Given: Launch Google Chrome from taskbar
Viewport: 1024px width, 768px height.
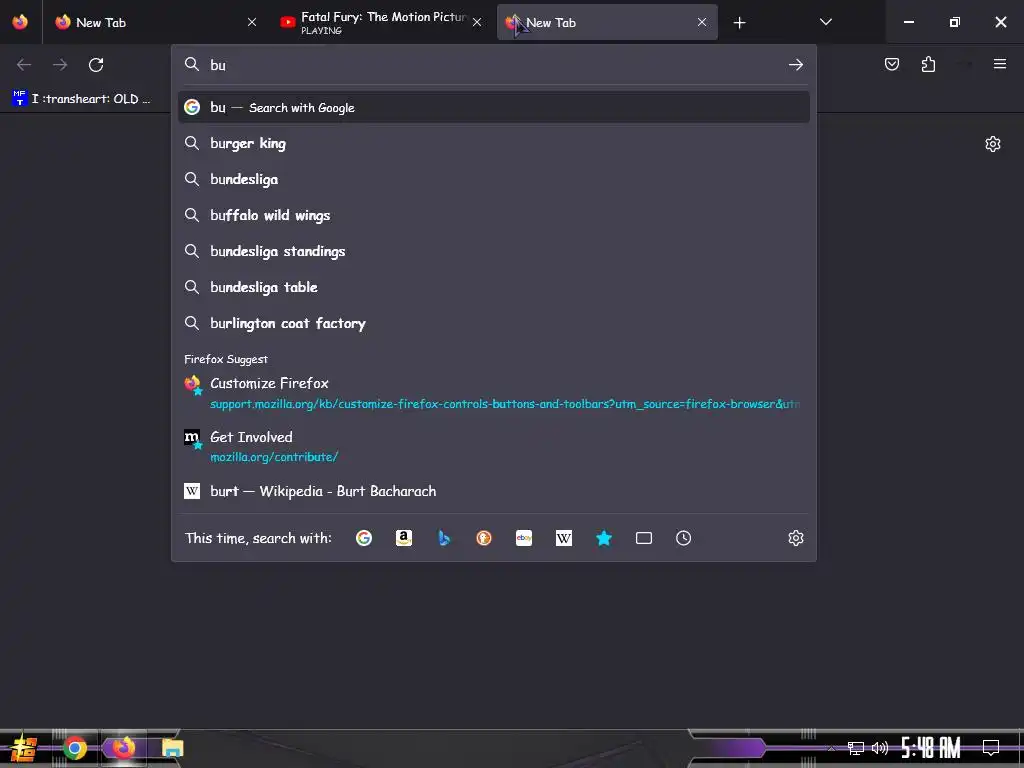Looking at the screenshot, I should point(74,748).
